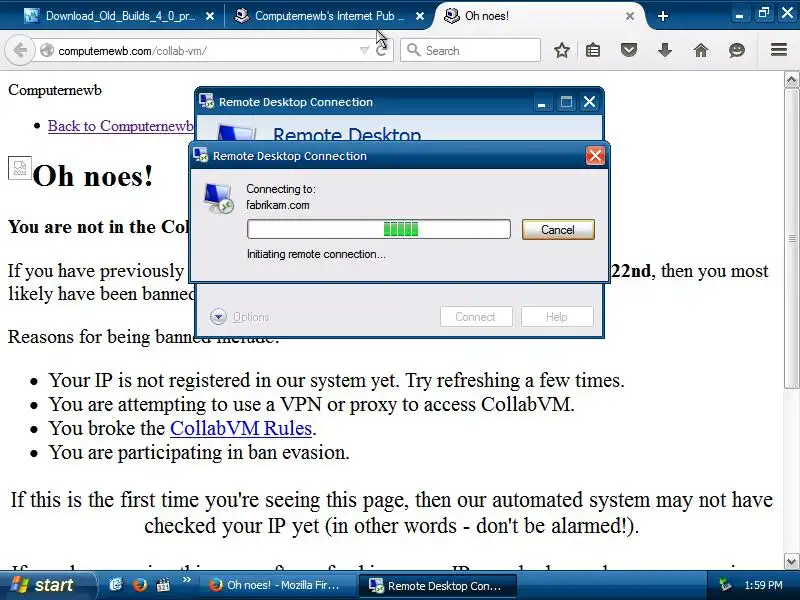
Task: Expand Options in Remote Desktop window
Action: pos(239,317)
